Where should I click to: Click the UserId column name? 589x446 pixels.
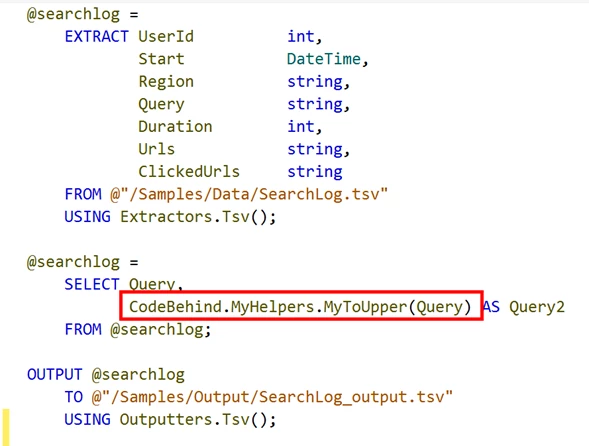tap(166, 36)
